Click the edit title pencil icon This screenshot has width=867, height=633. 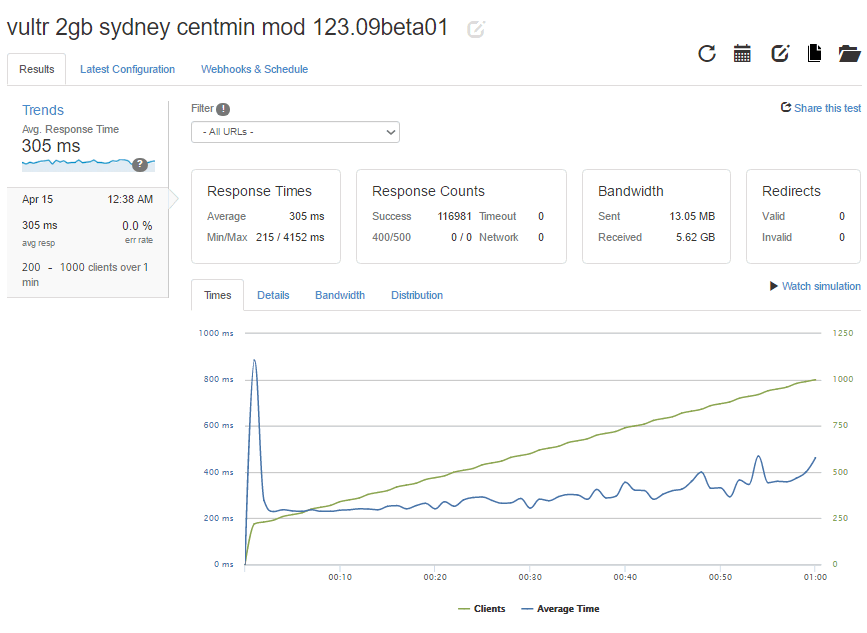476,29
